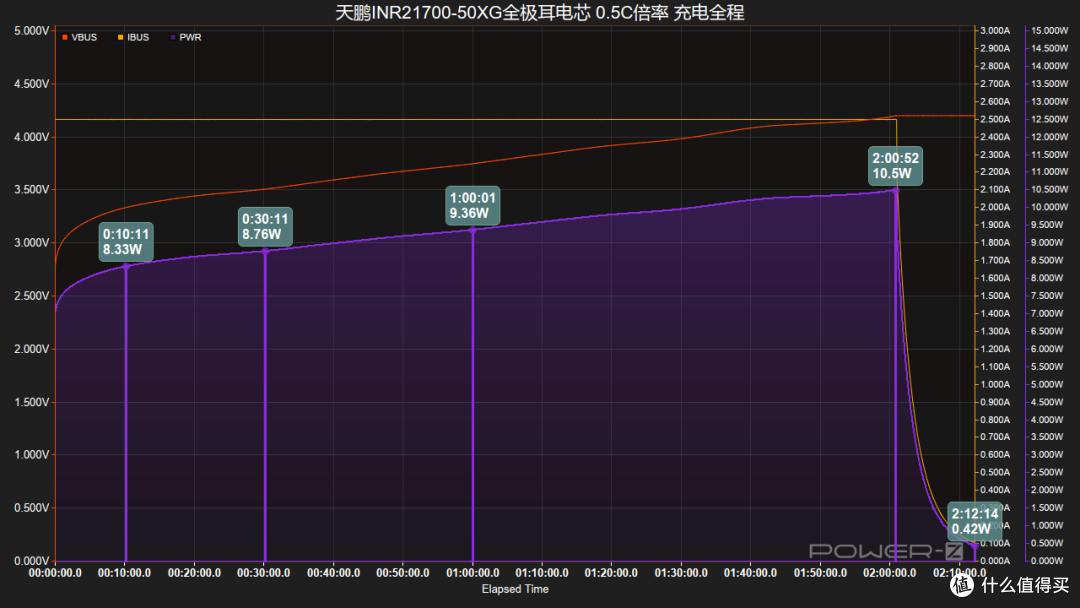Click the orange IBUS legend color square
1080x608 pixels.
pos(121,37)
